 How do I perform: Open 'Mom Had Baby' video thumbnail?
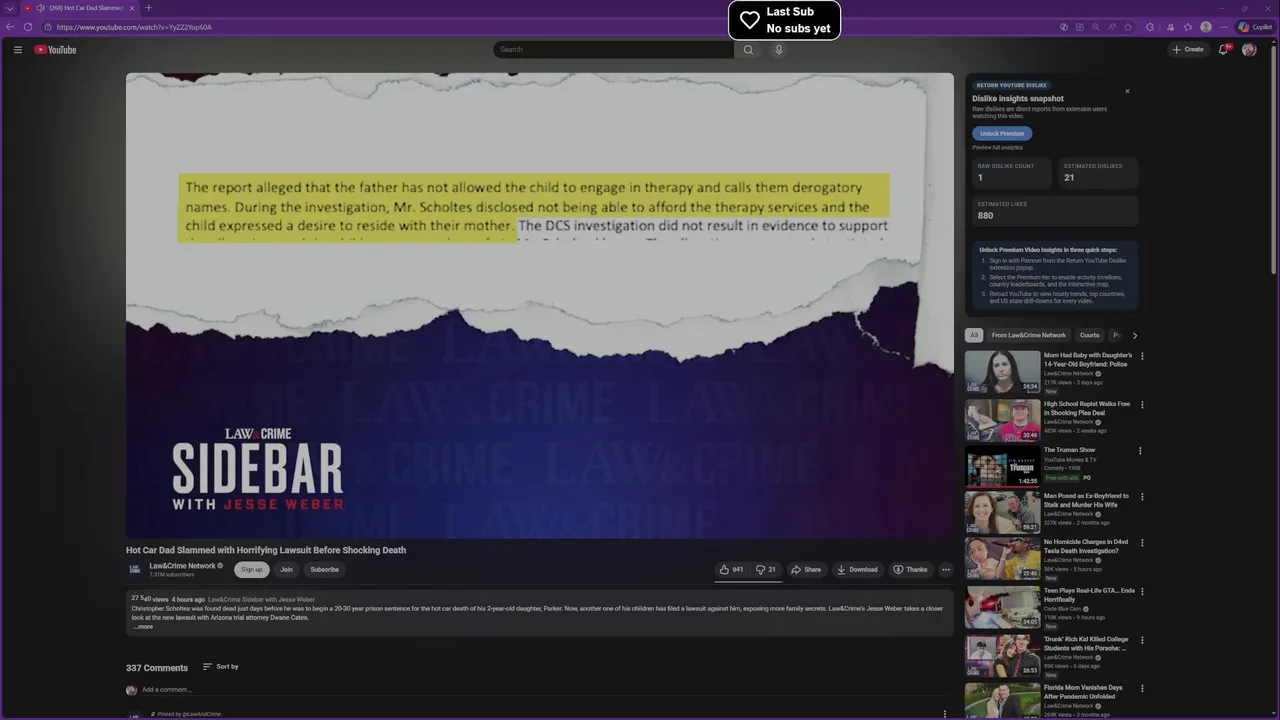[1002, 372]
